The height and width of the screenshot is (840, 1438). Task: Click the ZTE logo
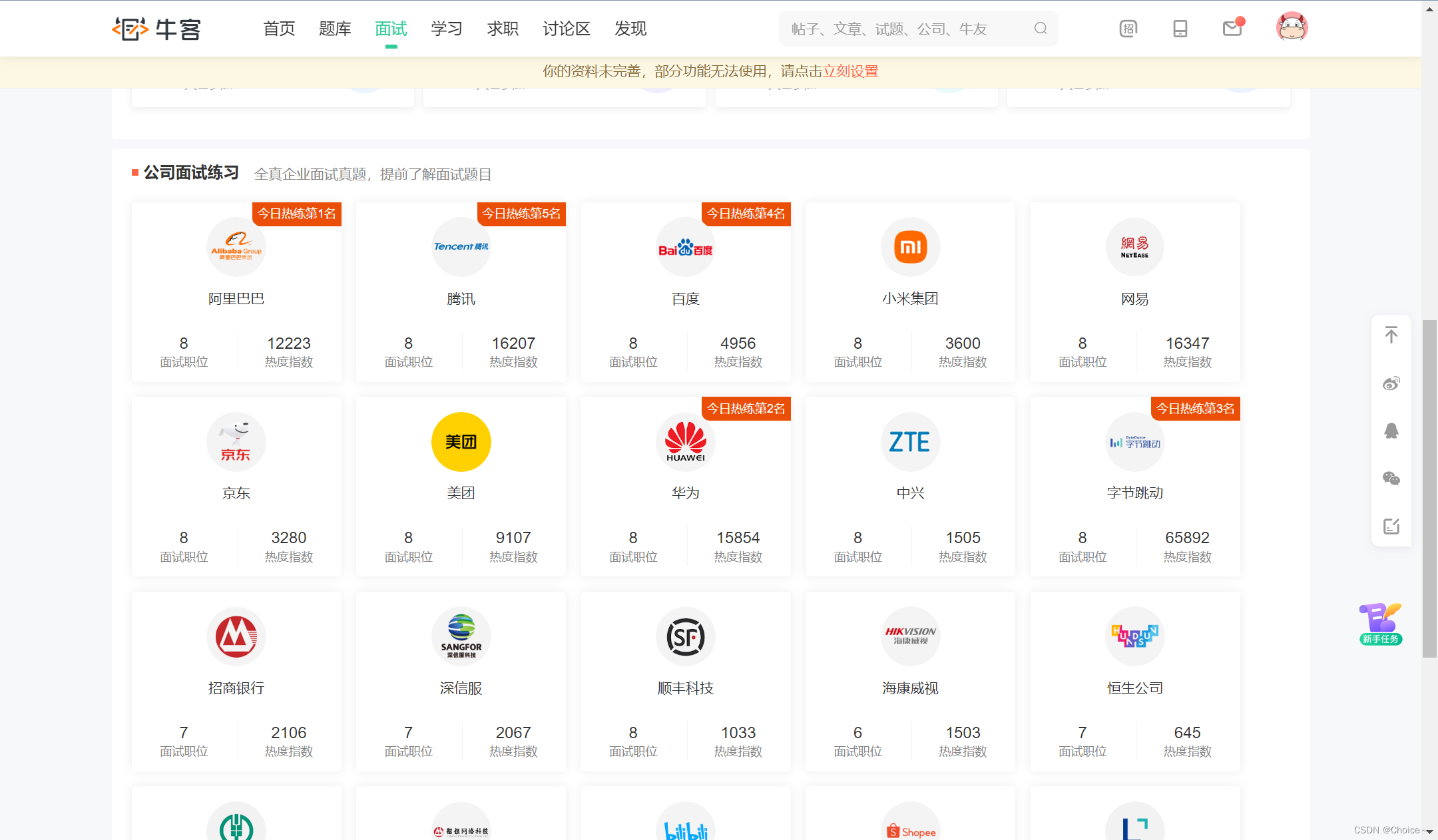911,442
